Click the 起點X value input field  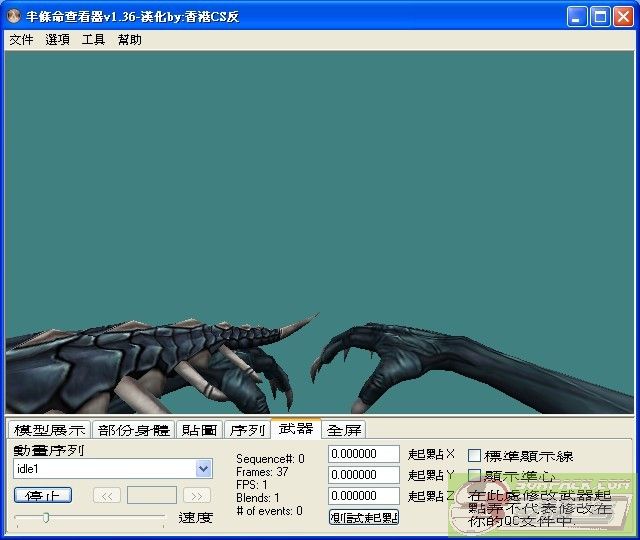tap(364, 455)
